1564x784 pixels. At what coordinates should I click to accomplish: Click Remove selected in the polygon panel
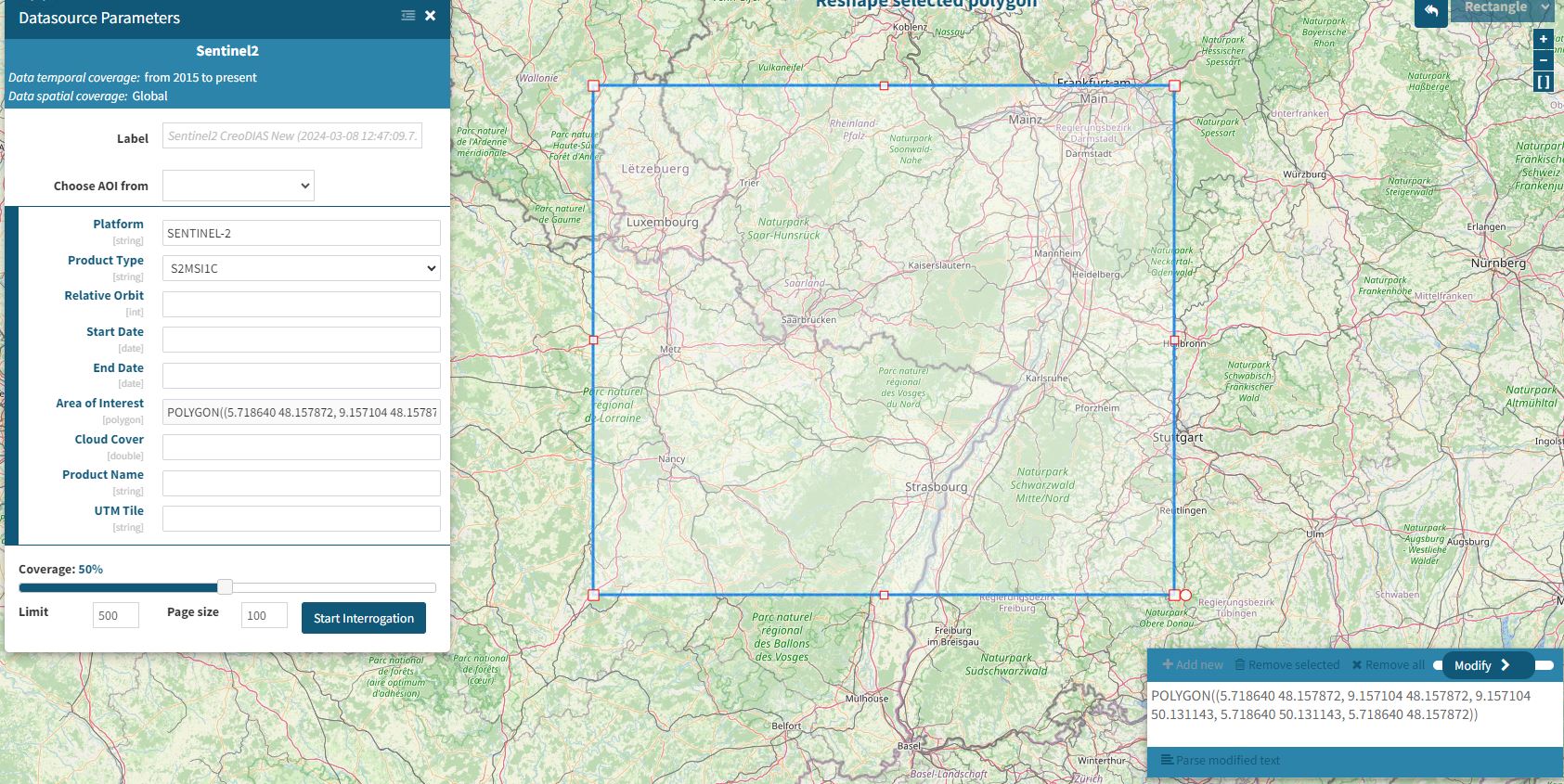tap(1286, 664)
